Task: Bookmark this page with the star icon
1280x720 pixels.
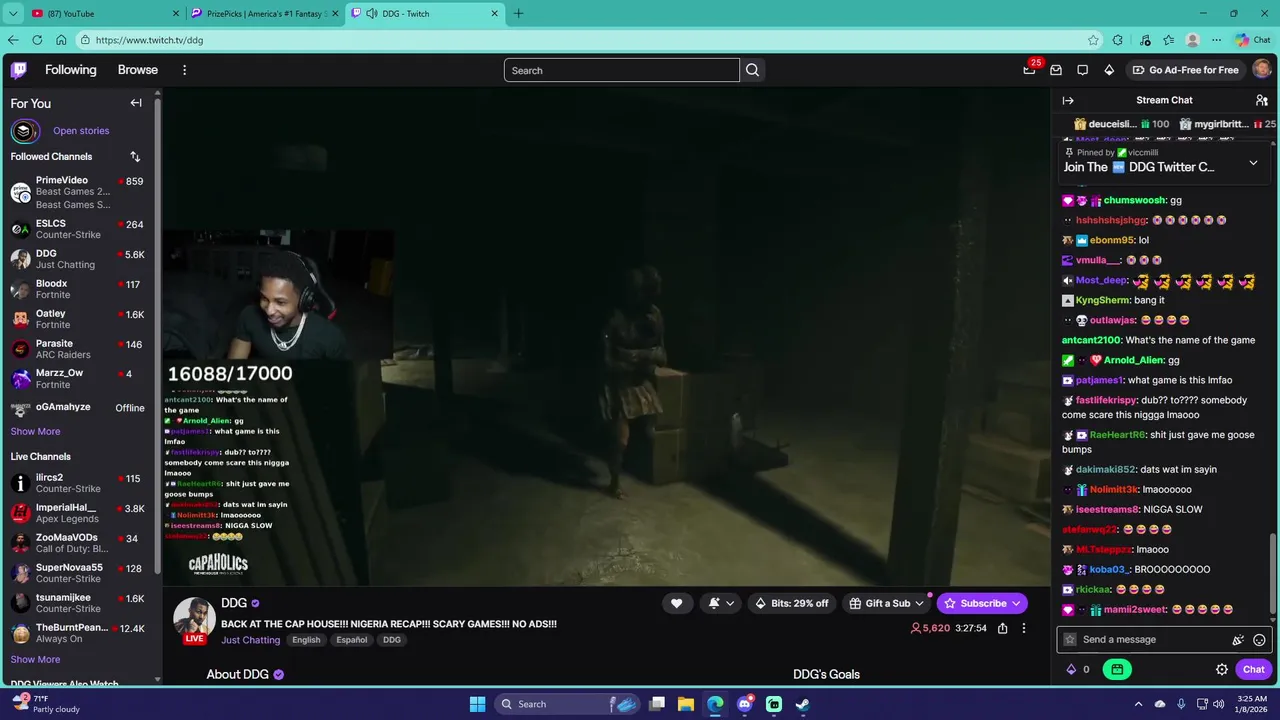Action: point(1093,40)
